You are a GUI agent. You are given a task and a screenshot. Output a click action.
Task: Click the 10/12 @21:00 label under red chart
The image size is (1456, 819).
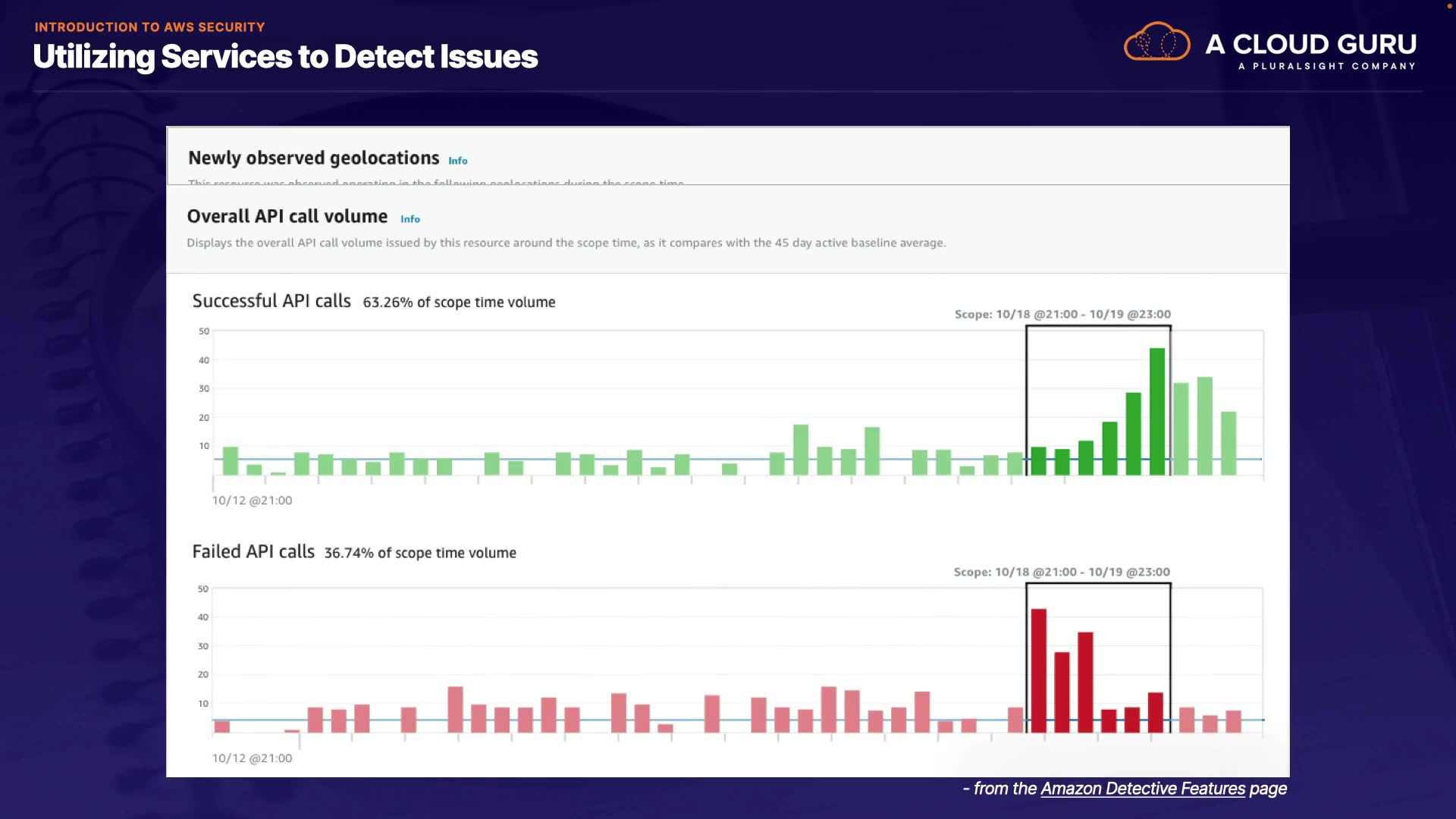(x=252, y=758)
